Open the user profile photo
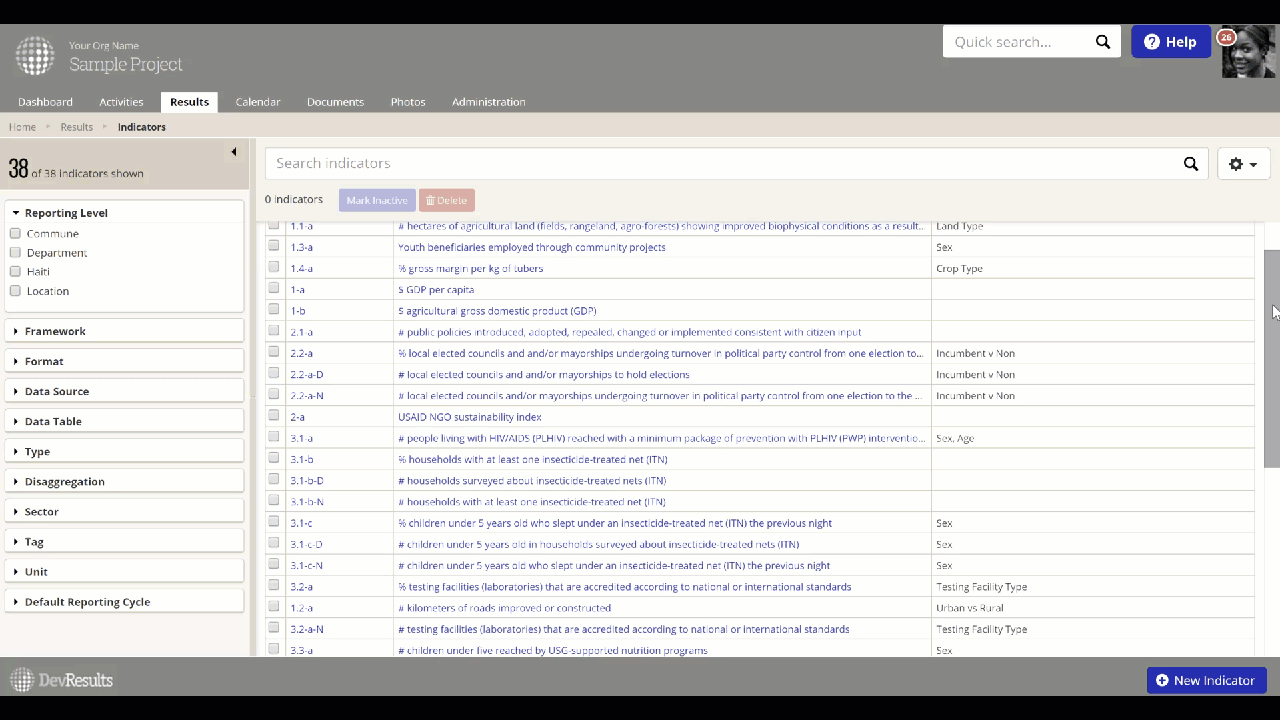This screenshot has width=1280, height=720. pyautogui.click(x=1247, y=52)
